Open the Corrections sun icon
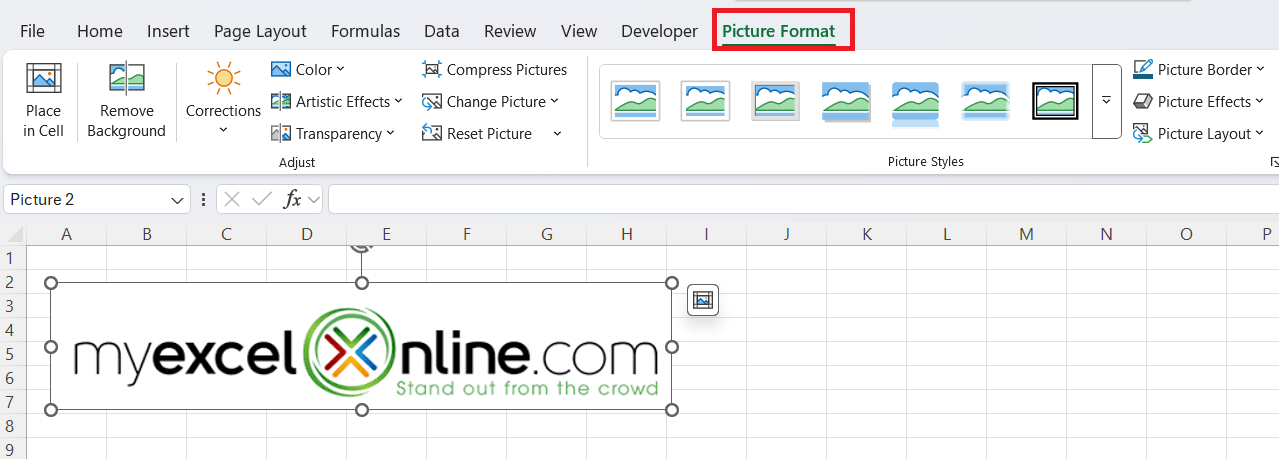The width and height of the screenshot is (1279, 459). 223,79
